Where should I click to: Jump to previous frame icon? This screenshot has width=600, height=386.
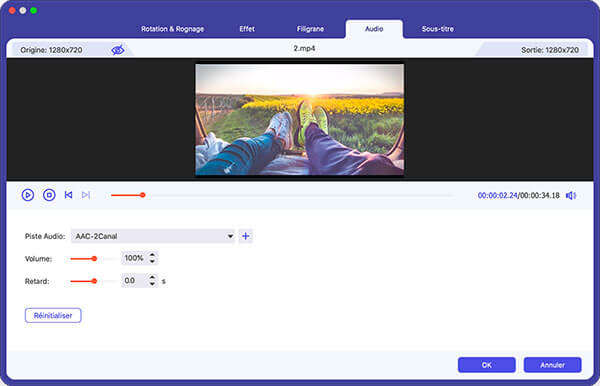[68, 195]
